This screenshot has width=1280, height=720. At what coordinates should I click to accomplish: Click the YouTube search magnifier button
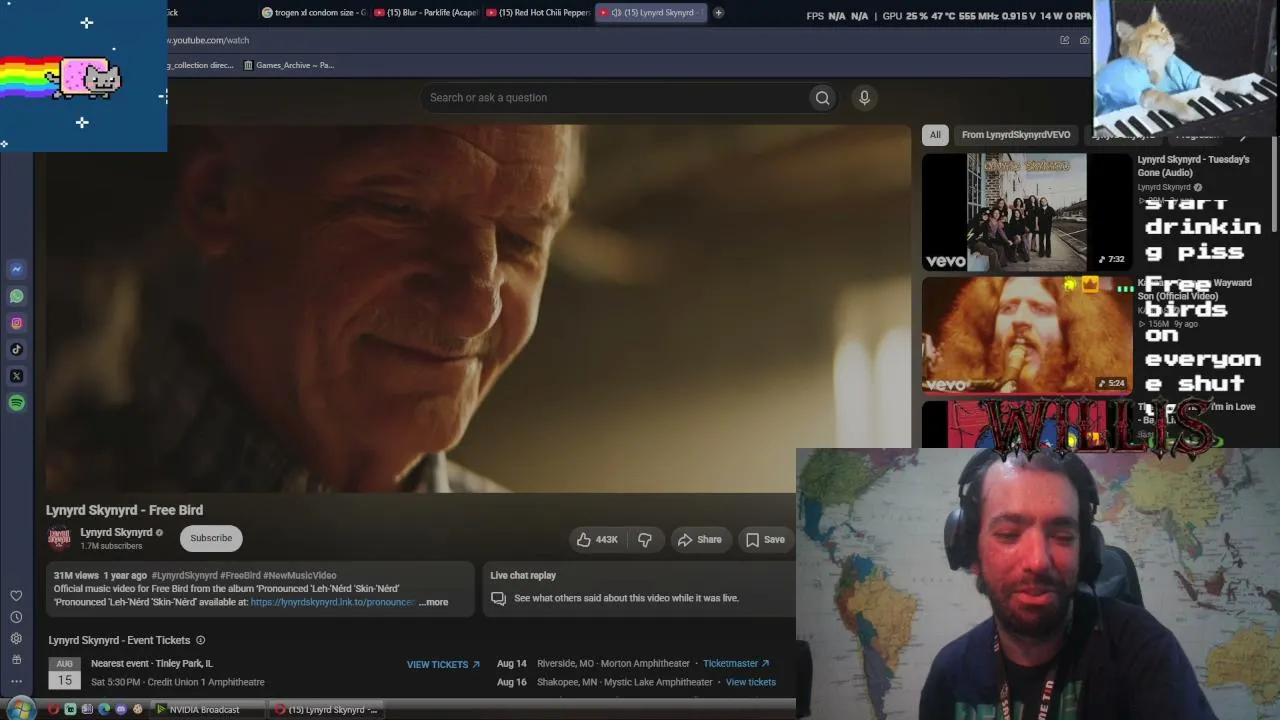tap(822, 97)
